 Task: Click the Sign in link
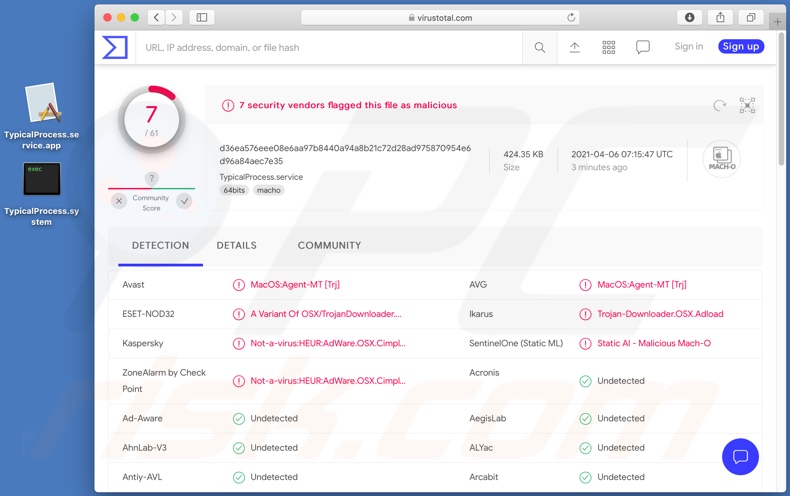coord(688,46)
